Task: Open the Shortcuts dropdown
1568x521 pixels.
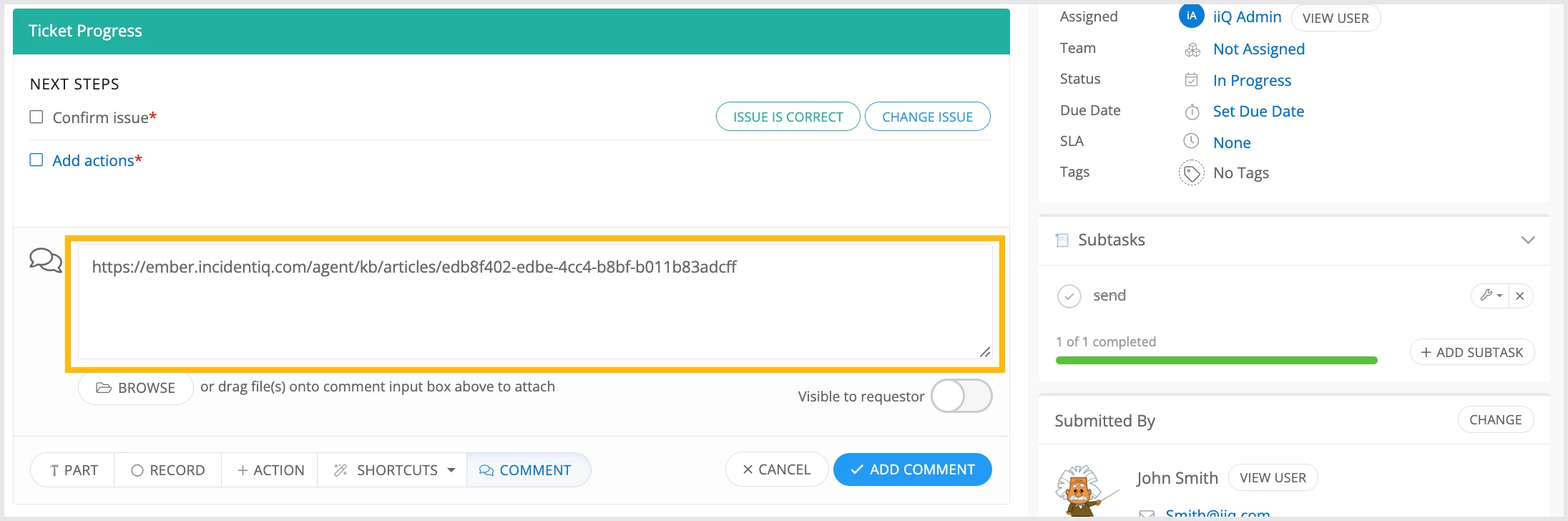Action: pos(395,470)
